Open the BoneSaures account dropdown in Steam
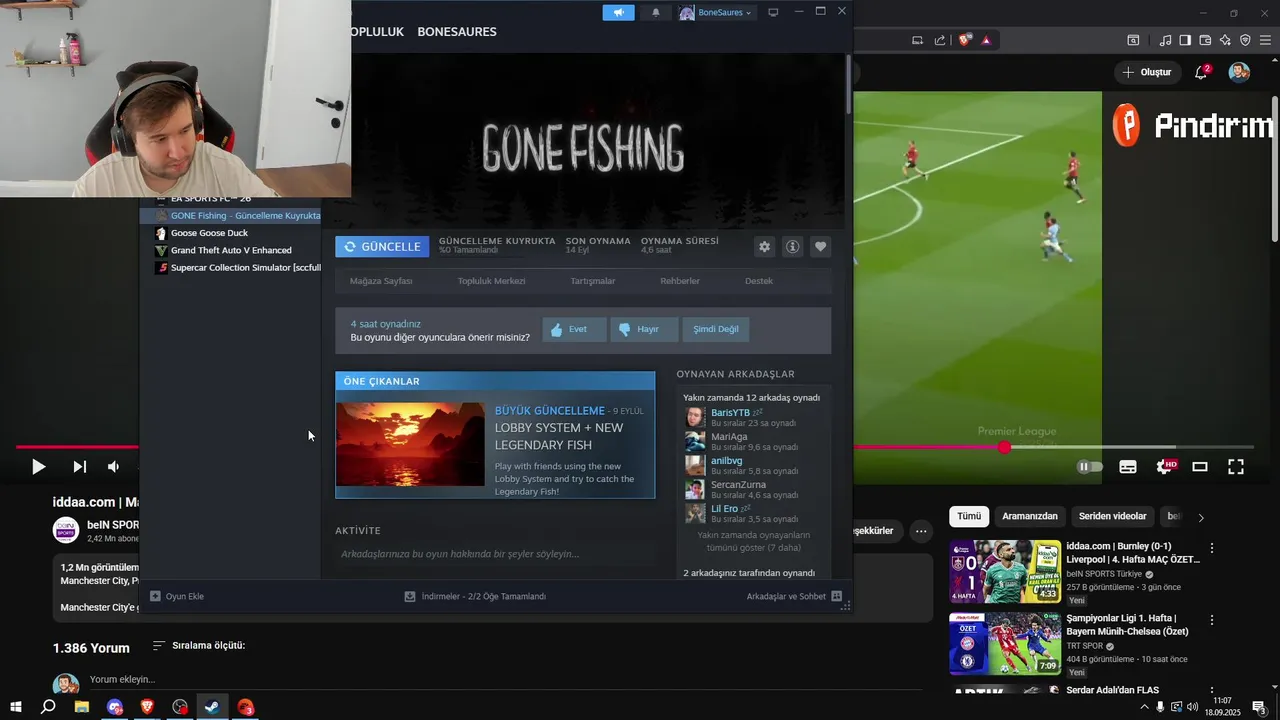Image resolution: width=1280 pixels, height=720 pixels. 716,12
